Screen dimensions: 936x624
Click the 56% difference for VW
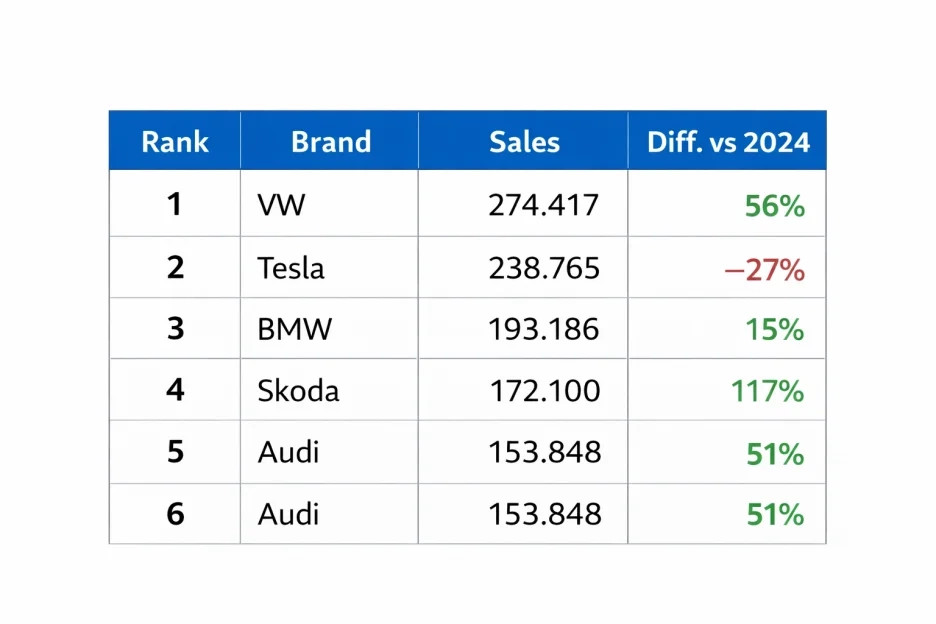775,206
